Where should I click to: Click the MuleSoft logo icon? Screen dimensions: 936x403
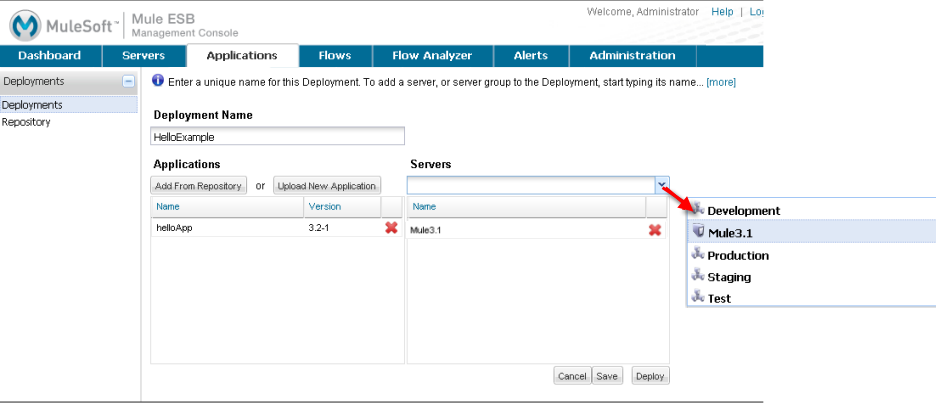tap(27, 25)
